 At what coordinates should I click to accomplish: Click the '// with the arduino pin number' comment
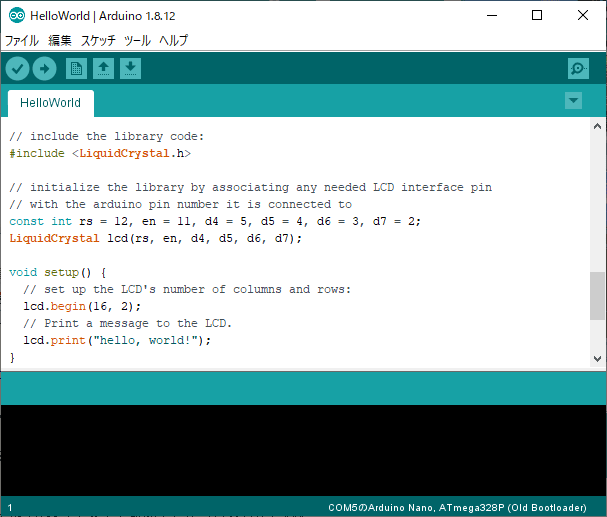tap(181, 205)
